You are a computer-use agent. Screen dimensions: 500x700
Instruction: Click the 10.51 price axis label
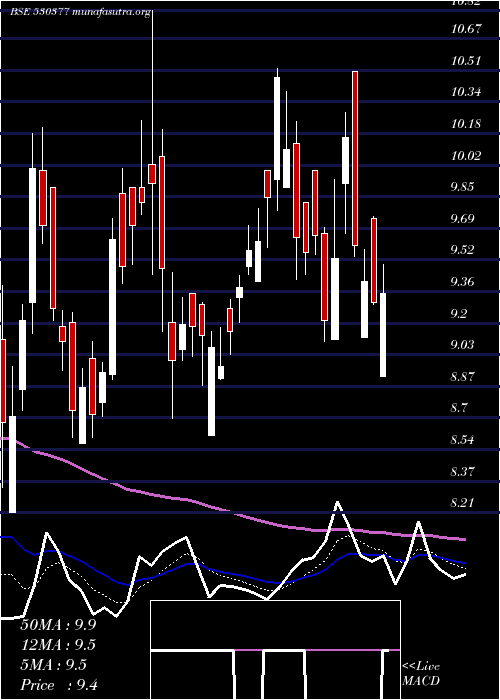(466, 61)
